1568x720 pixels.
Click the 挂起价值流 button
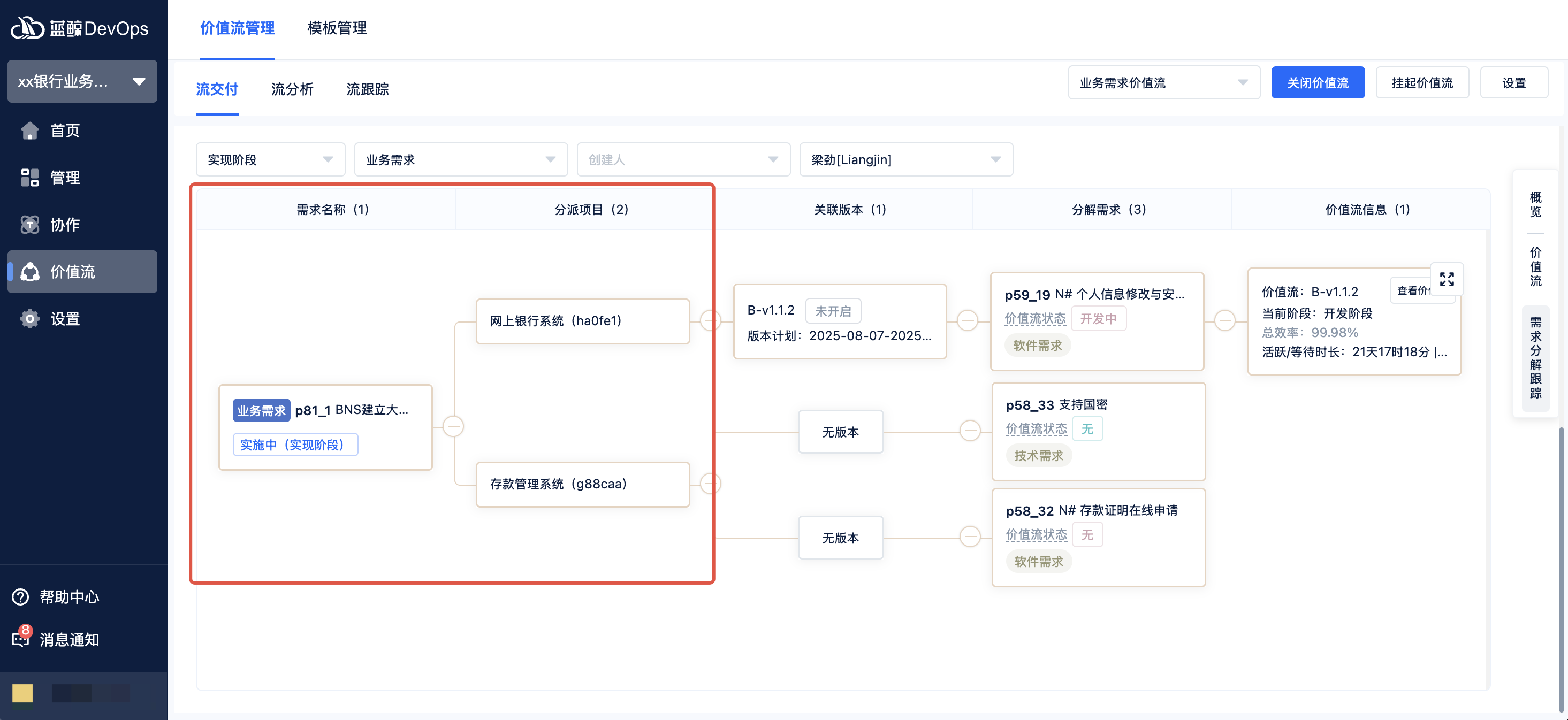coord(1421,83)
